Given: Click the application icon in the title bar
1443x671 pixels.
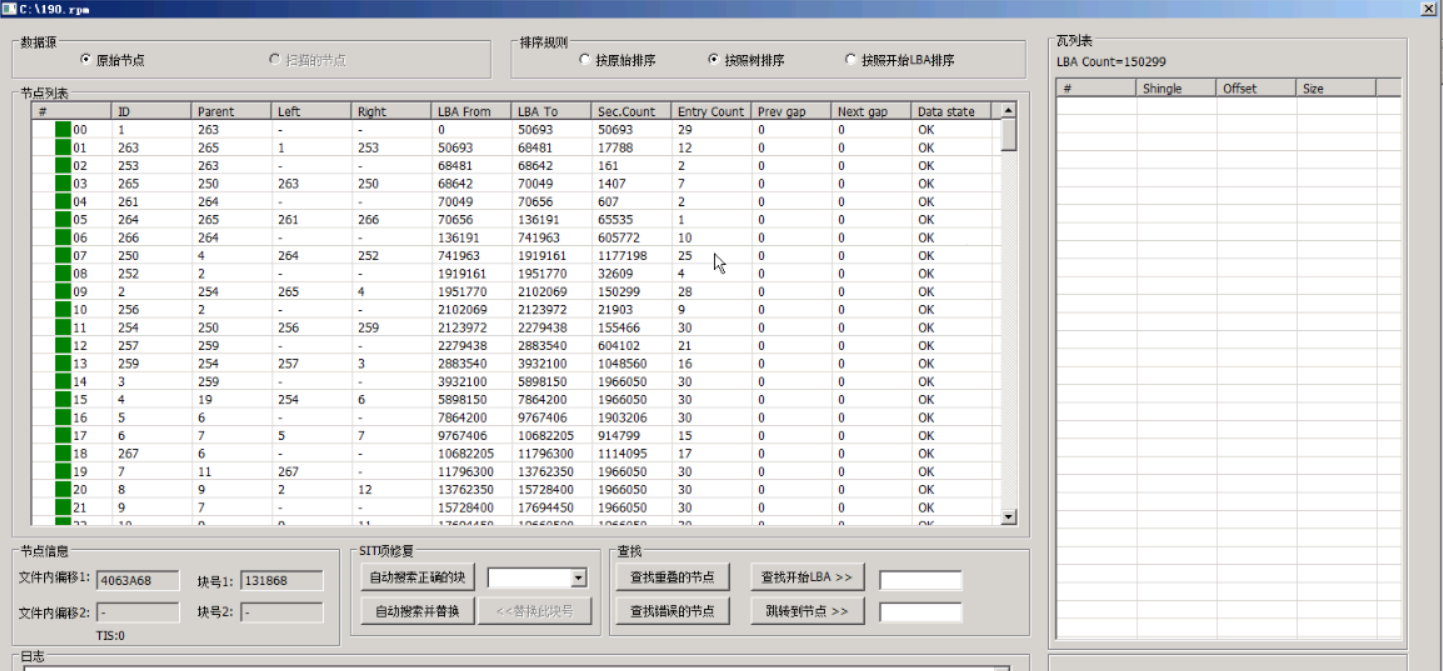Looking at the screenshot, I should click(x=9, y=8).
